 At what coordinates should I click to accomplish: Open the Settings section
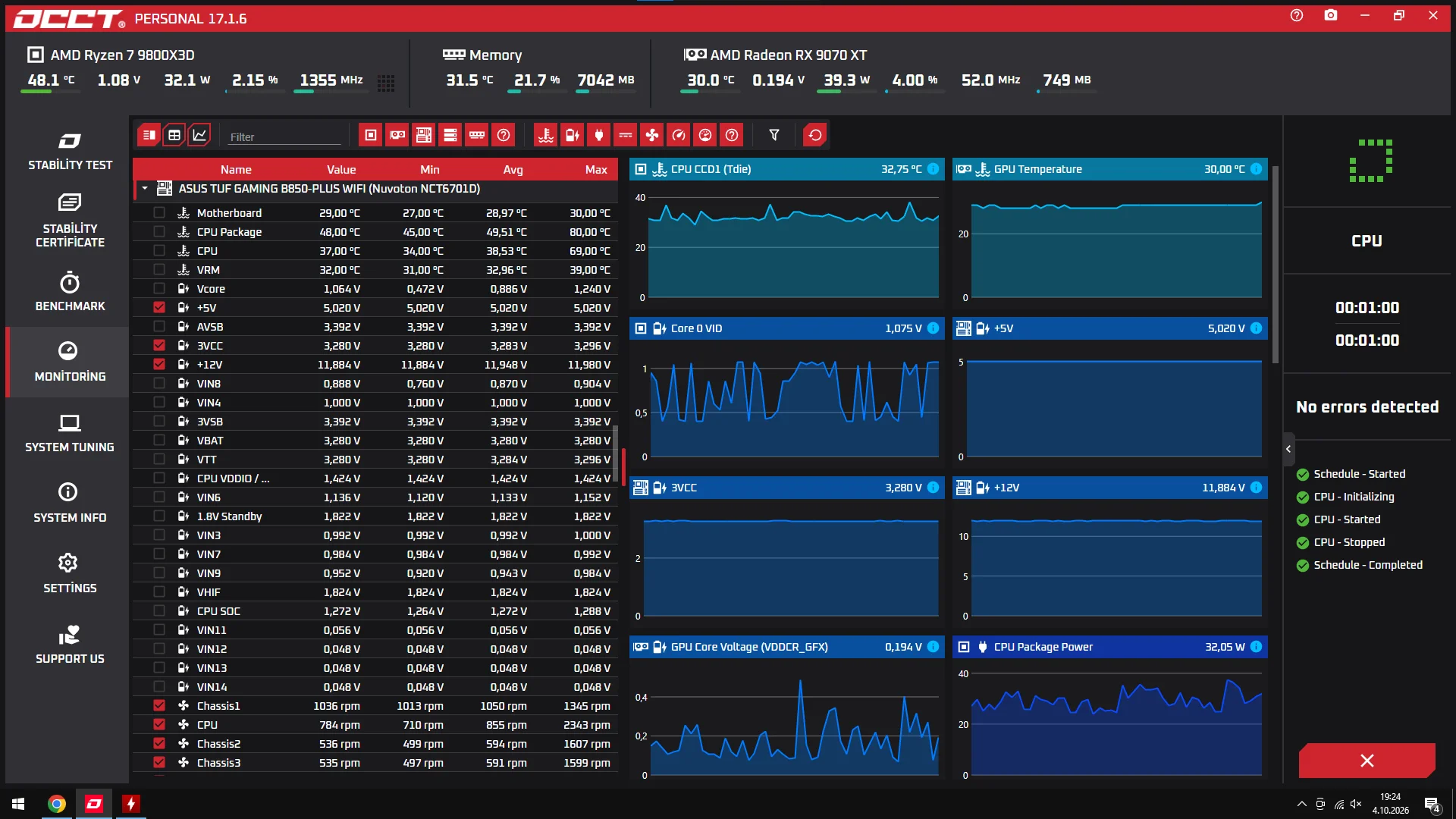pyautogui.click(x=70, y=574)
